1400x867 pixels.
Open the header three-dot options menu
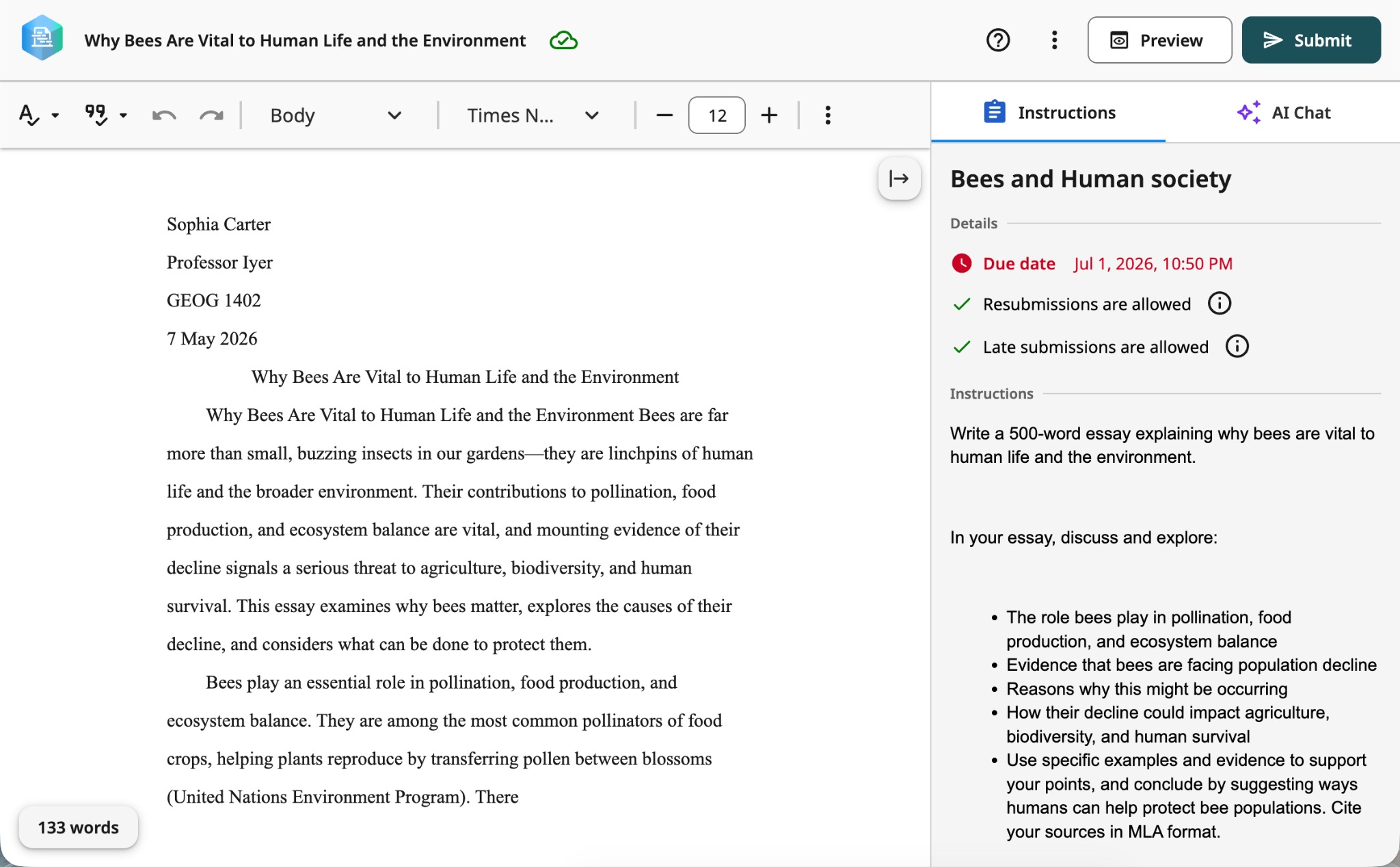click(x=1054, y=40)
